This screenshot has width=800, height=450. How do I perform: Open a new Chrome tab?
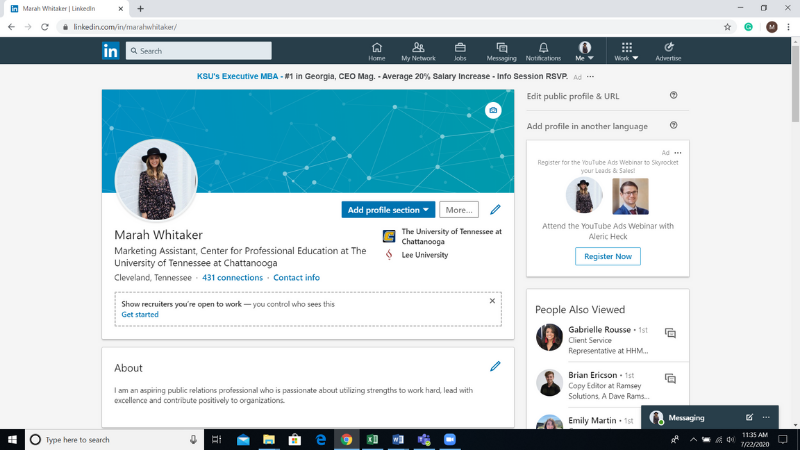(x=140, y=9)
